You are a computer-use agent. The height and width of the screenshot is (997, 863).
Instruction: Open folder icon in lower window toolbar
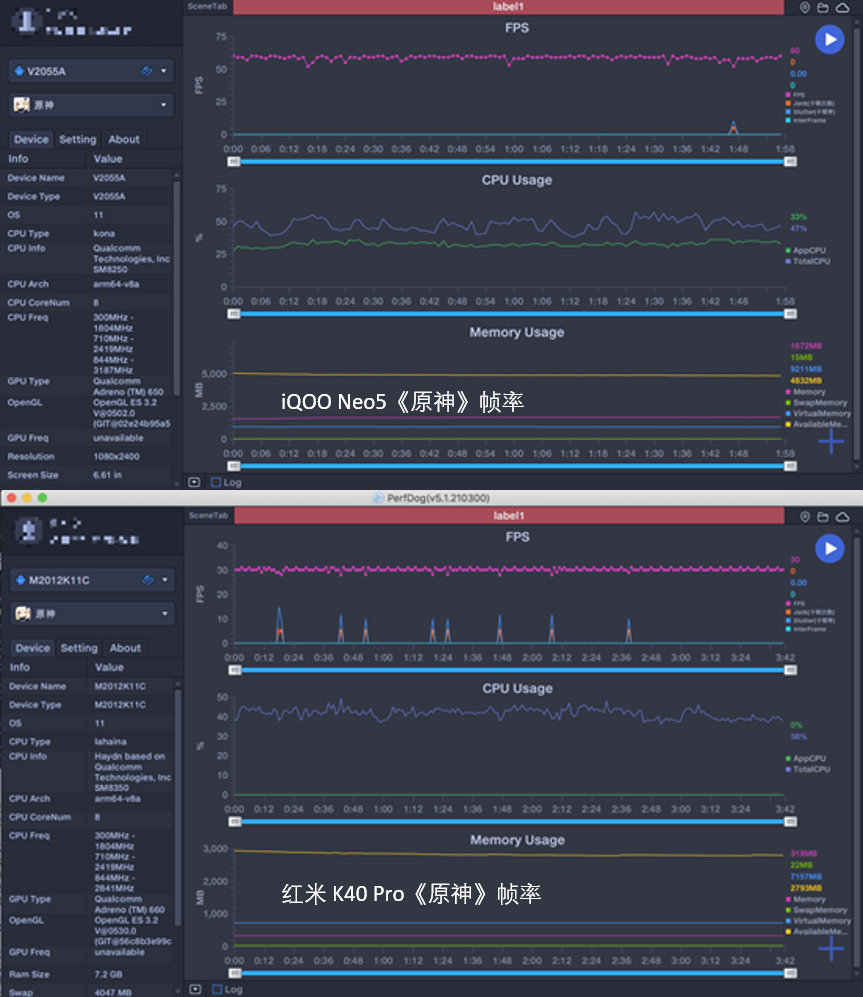[x=823, y=517]
